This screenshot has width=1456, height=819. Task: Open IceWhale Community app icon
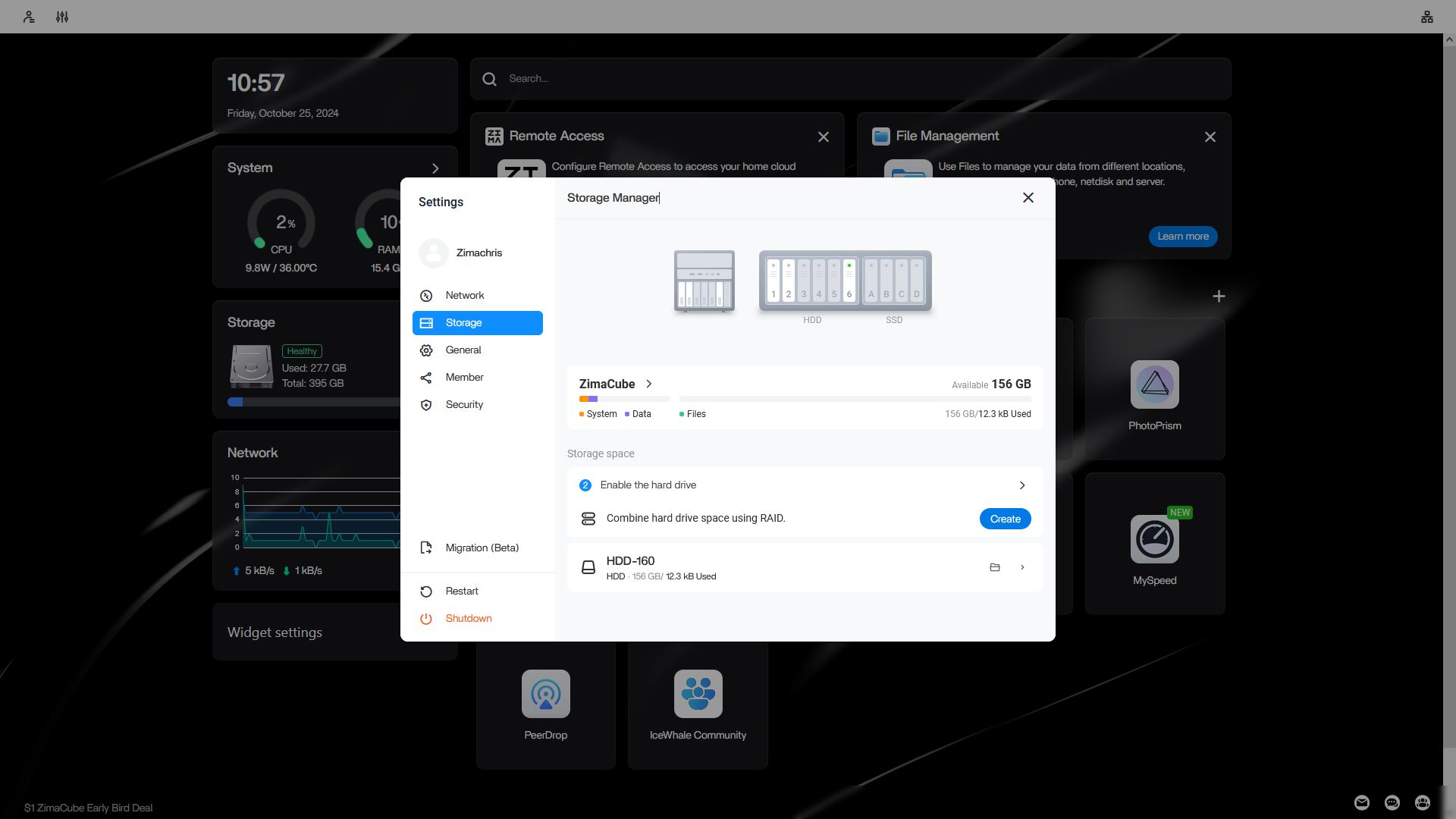coord(698,695)
